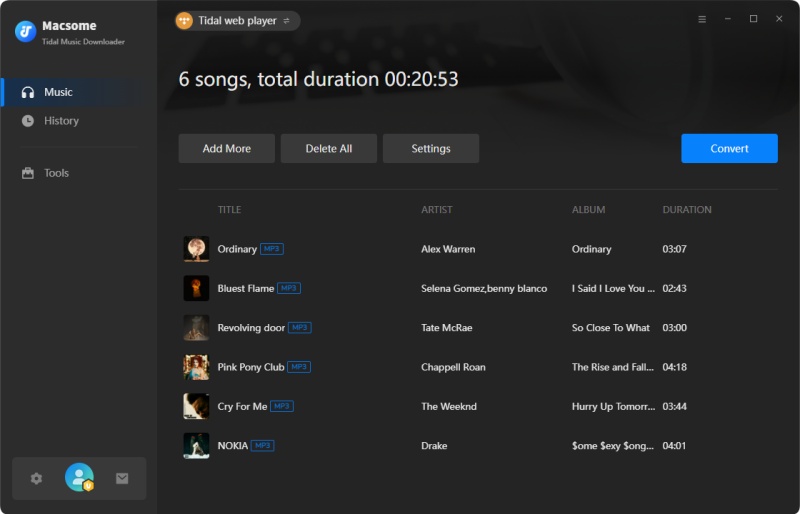The height and width of the screenshot is (514, 800).
Task: Click the ARTIST column header
Action: pos(437,210)
